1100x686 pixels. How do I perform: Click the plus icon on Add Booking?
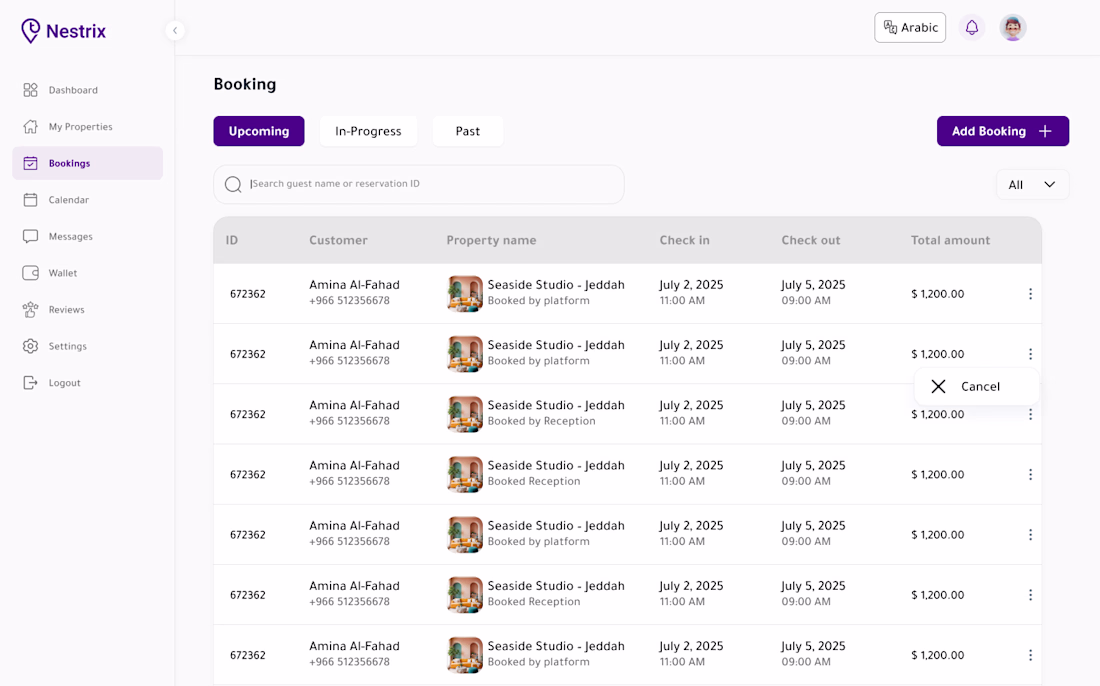click(x=1045, y=131)
